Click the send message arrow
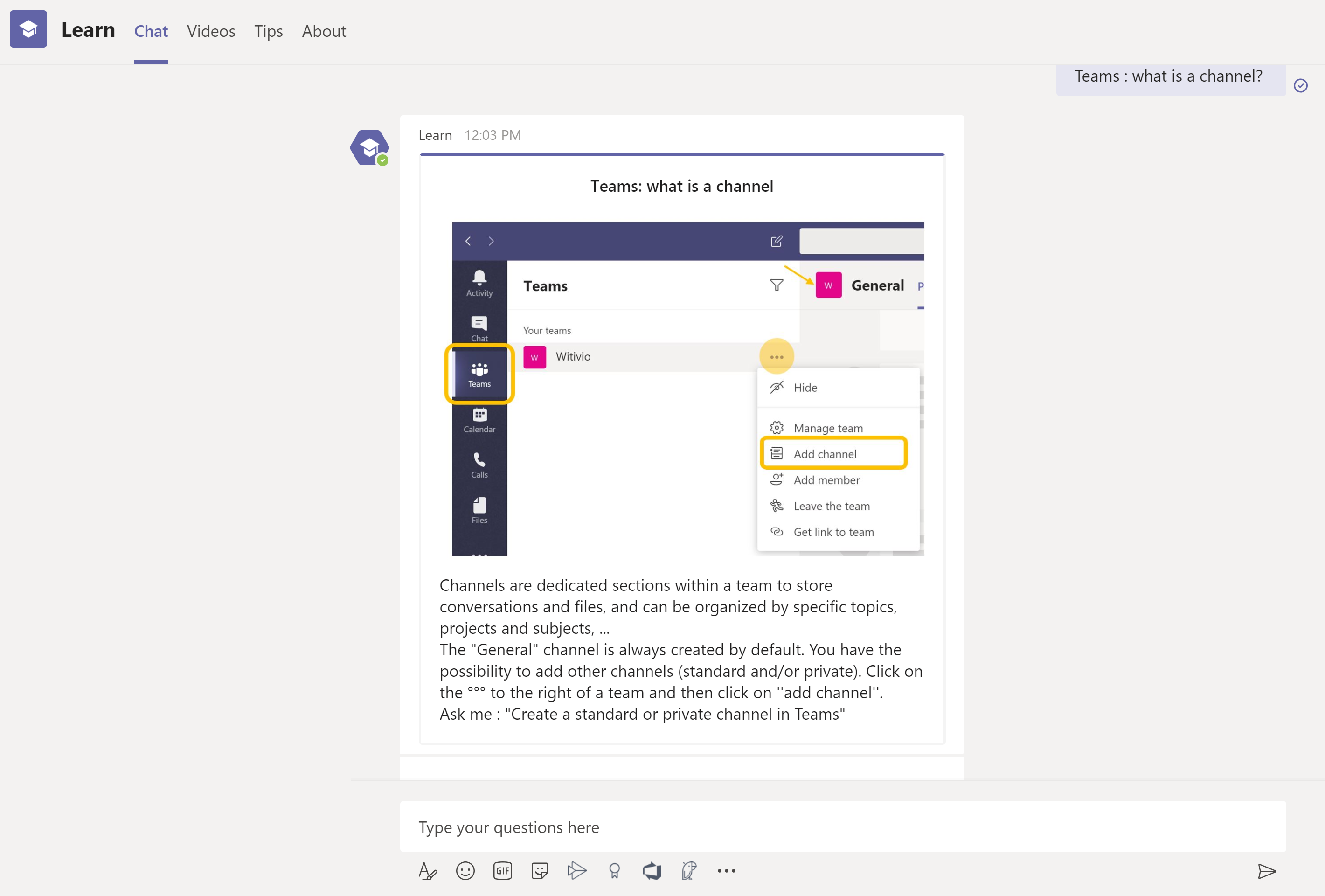Screen dimensions: 1325x896 point(1267,871)
